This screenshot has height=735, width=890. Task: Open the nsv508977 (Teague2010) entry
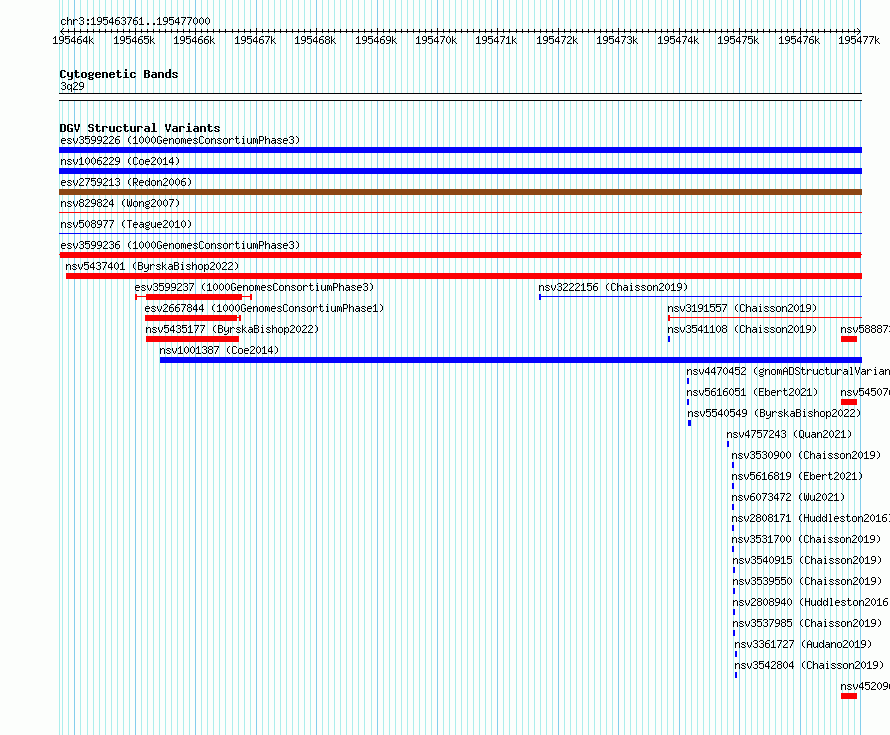click(x=126, y=224)
